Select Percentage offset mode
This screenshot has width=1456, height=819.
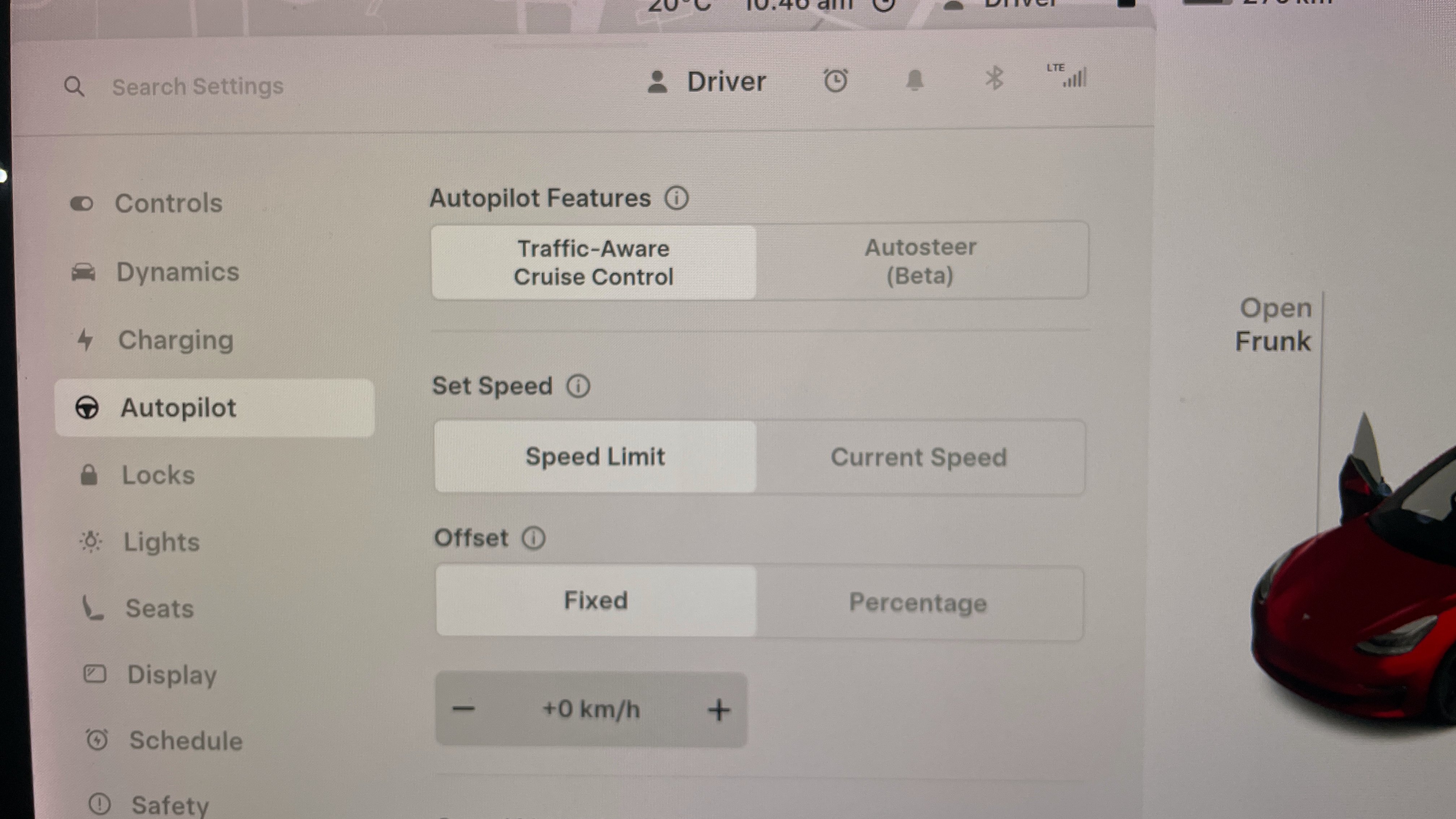click(918, 603)
